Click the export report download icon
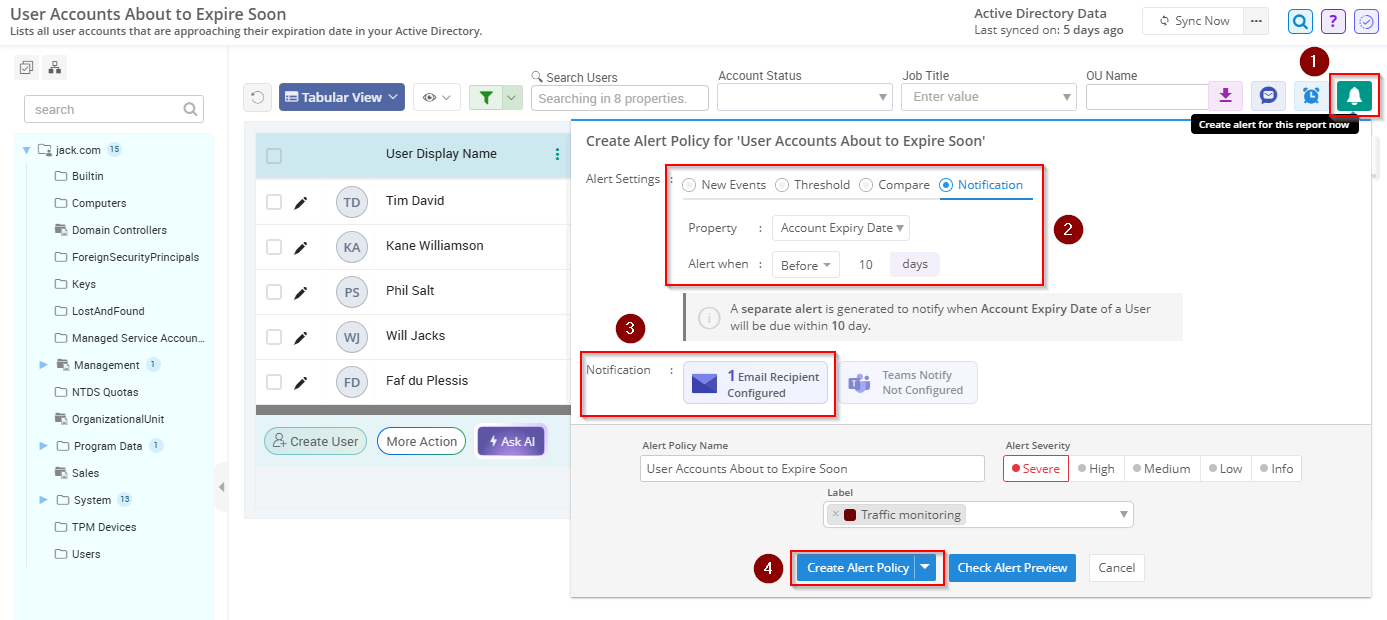The width and height of the screenshot is (1387, 620). (x=1225, y=95)
